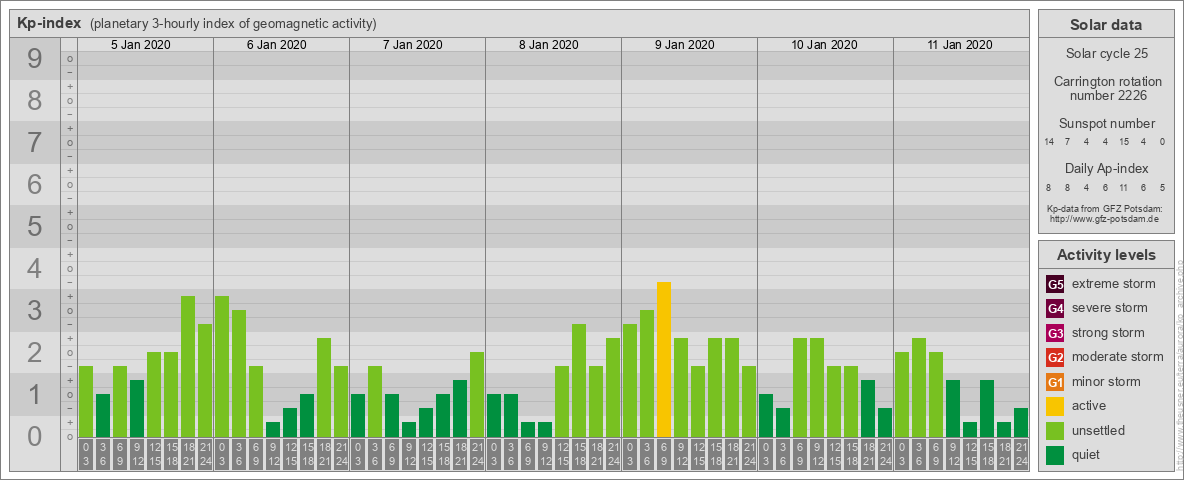Click the Daily Ap-index label
1184x480 pixels.
1106,169
